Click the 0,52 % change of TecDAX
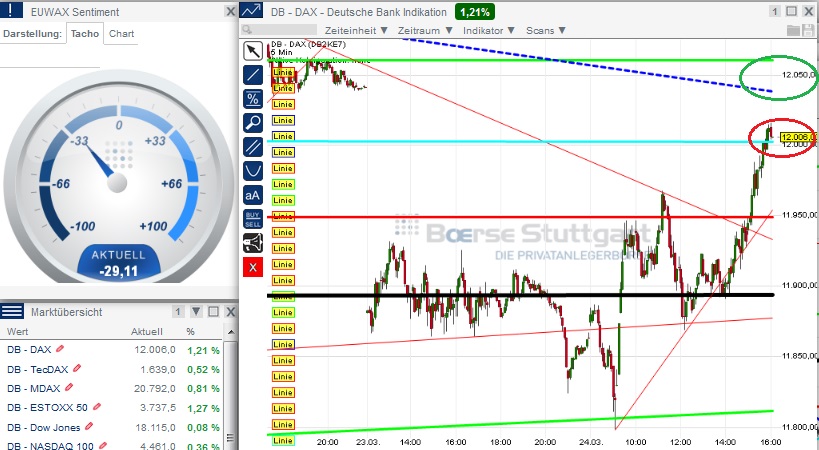This screenshot has height=450, width=819. [203, 369]
